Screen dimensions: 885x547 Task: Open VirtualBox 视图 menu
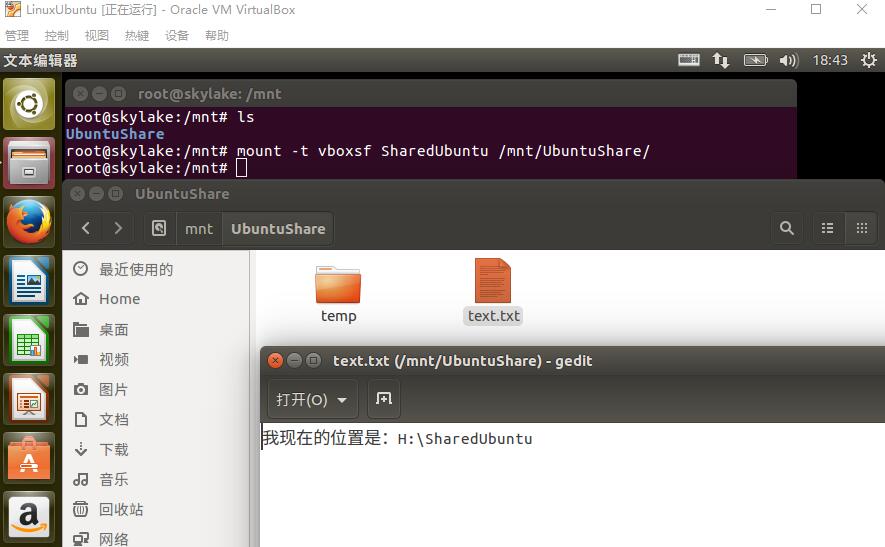[97, 36]
